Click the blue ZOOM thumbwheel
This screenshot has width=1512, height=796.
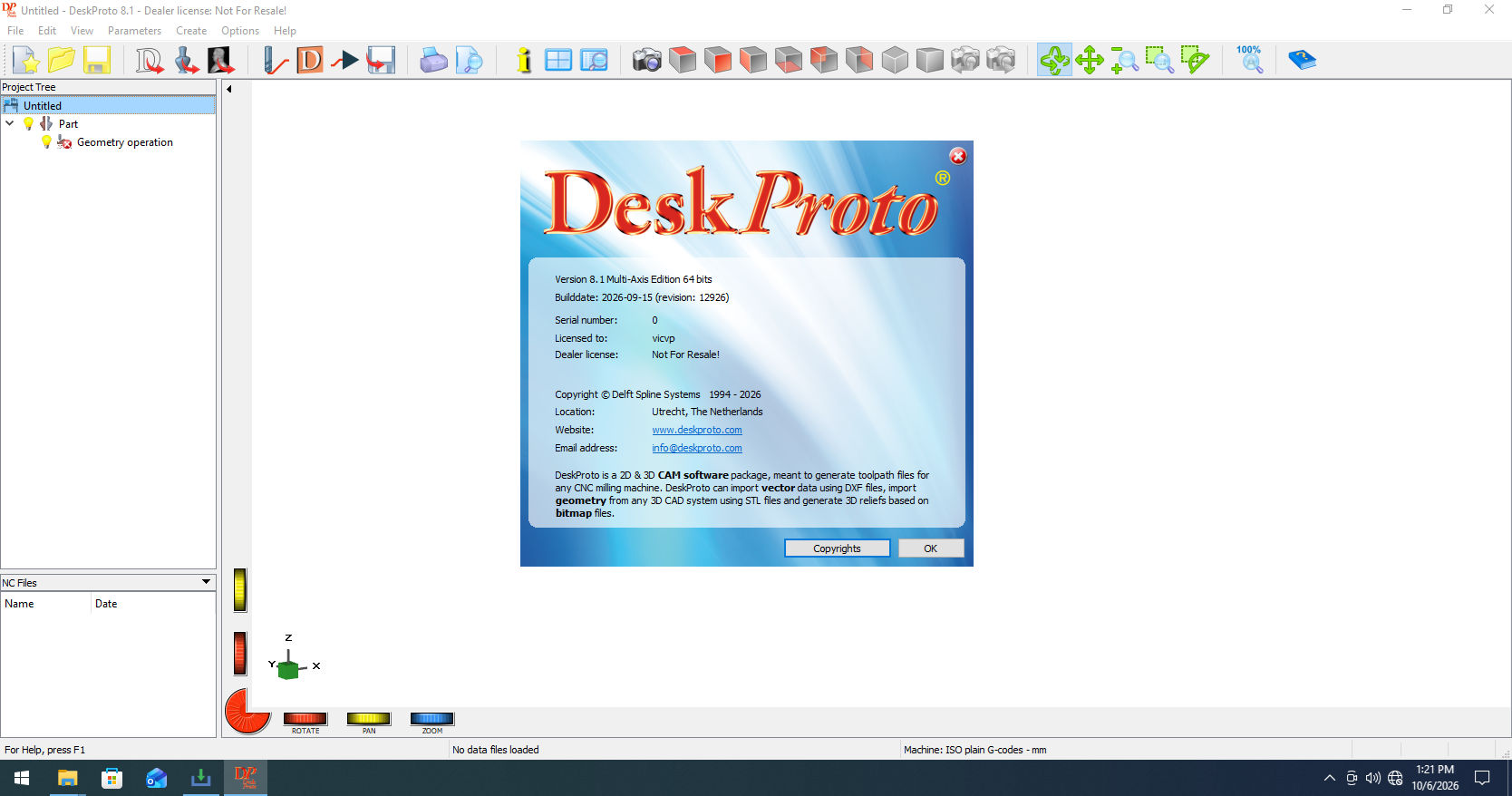(x=432, y=718)
